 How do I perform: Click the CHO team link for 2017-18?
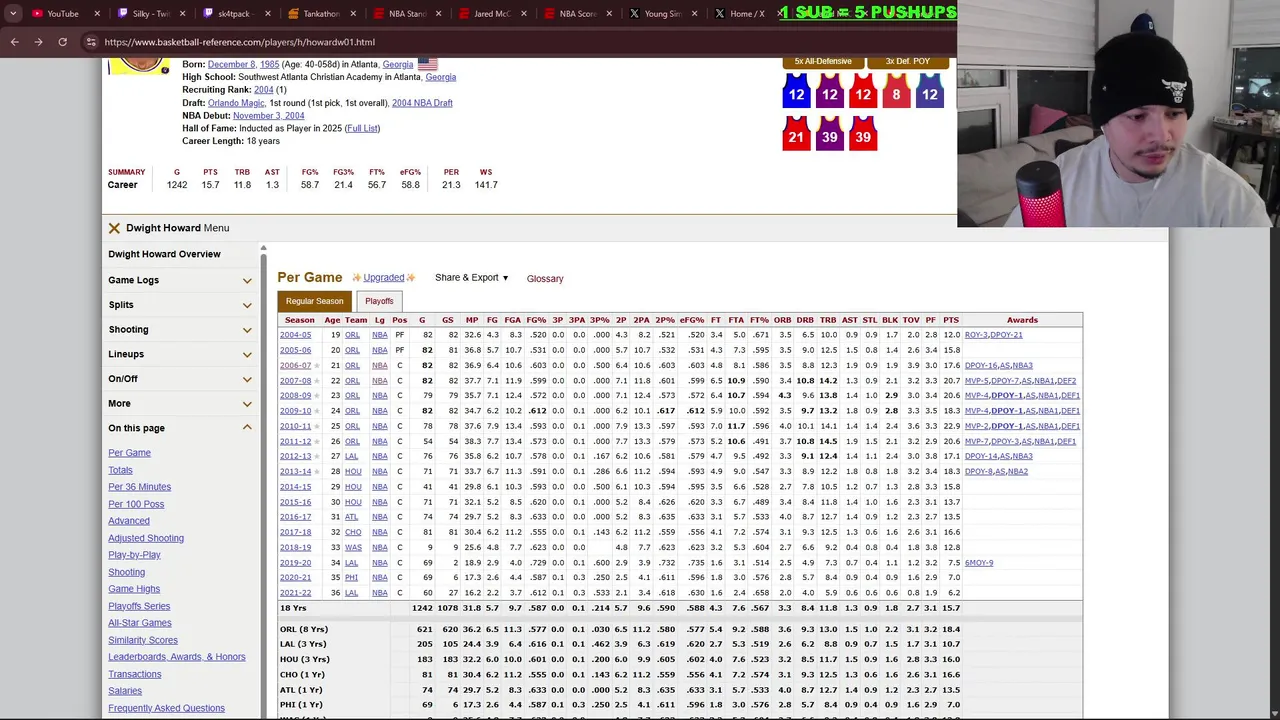tap(353, 532)
